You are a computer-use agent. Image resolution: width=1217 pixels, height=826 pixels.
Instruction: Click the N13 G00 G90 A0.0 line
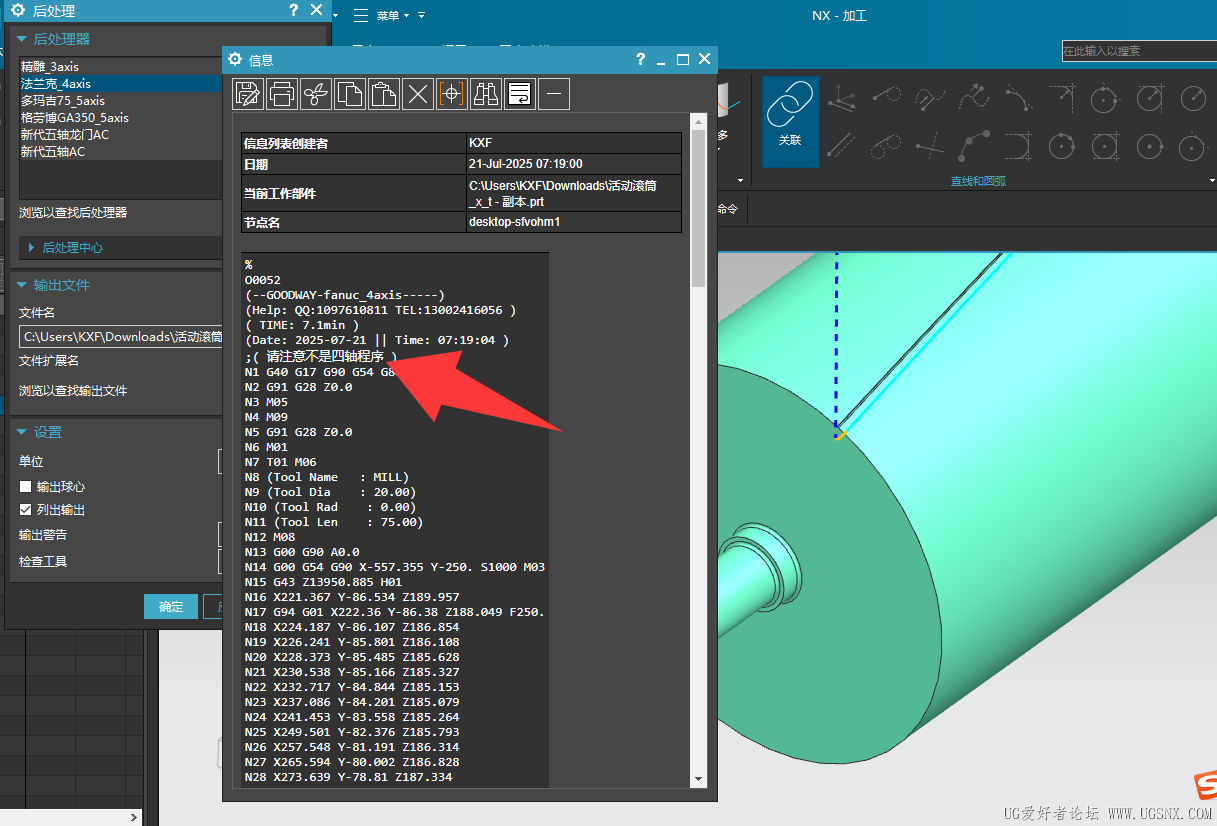pos(302,552)
